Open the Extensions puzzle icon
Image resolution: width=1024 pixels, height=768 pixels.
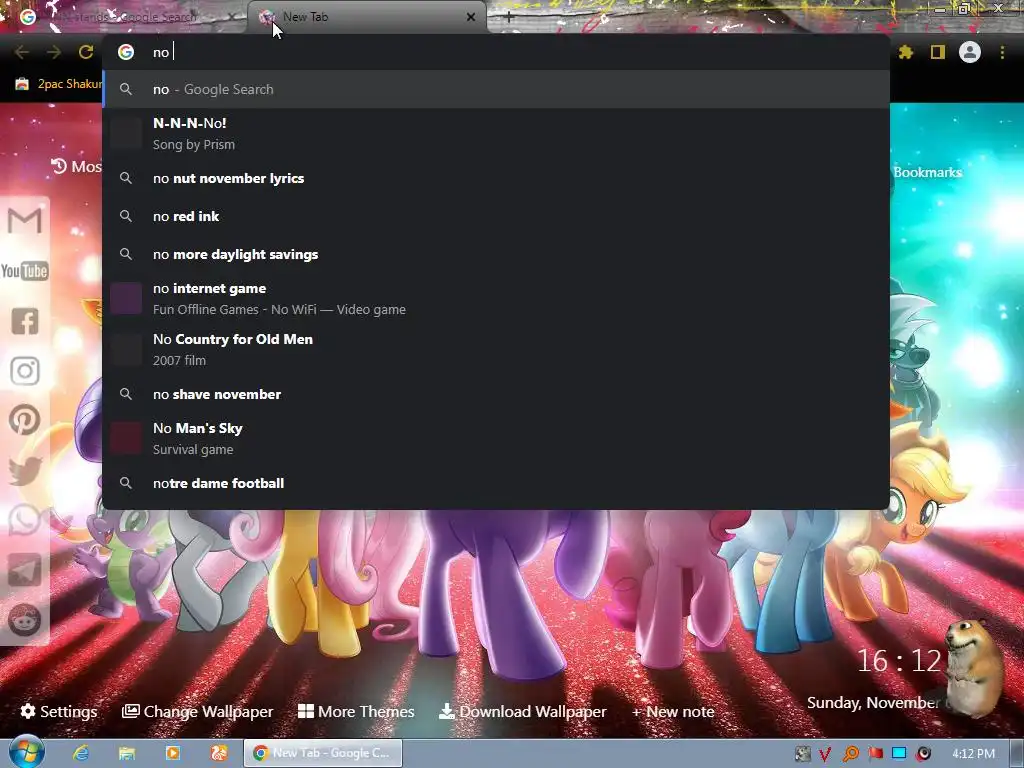[x=906, y=52]
